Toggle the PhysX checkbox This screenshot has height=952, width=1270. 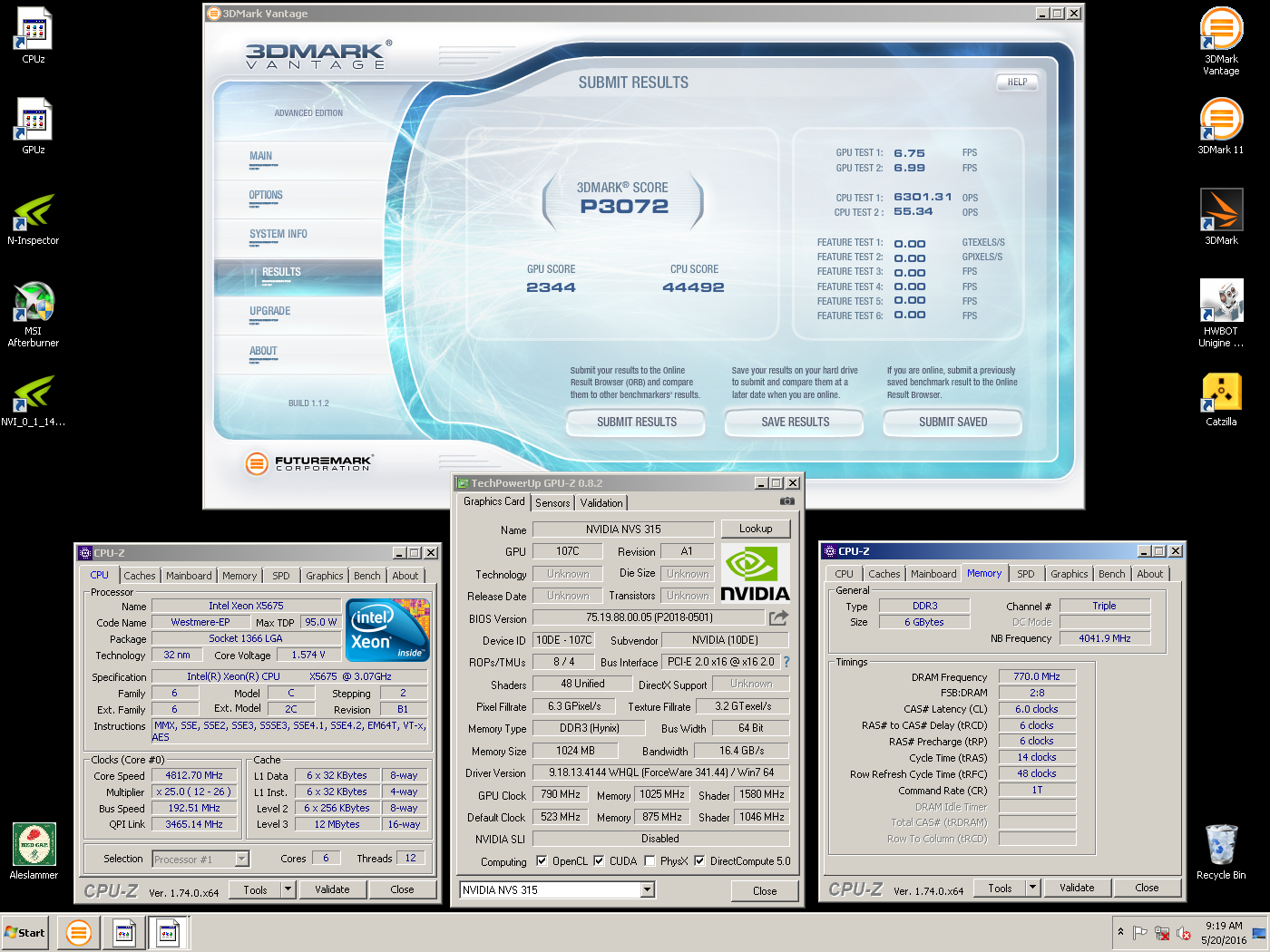650,861
